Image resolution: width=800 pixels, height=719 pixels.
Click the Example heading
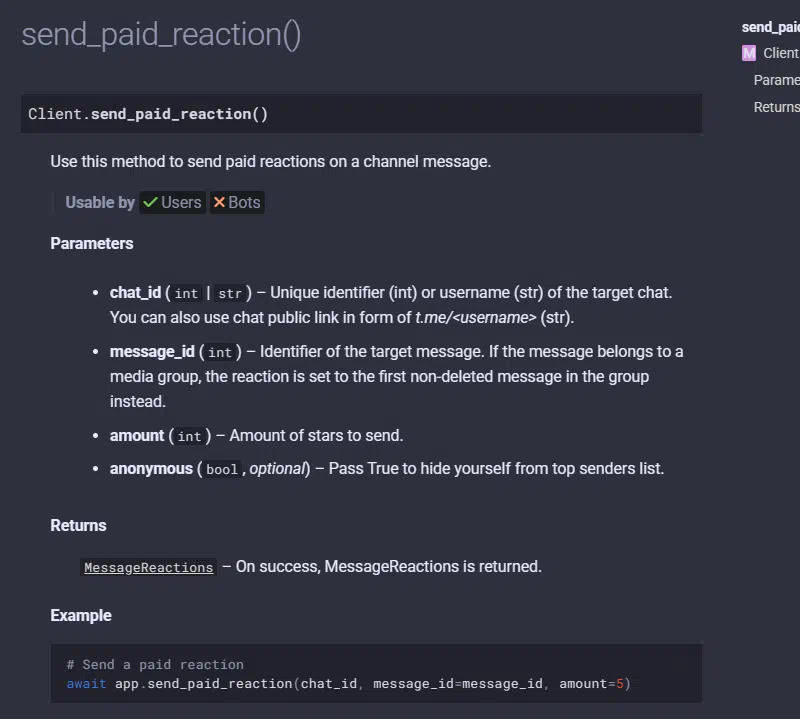coord(81,615)
